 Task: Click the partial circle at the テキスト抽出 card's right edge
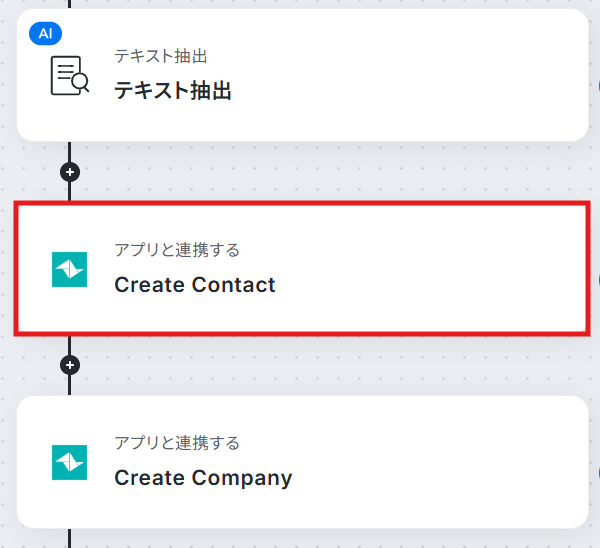coord(597,86)
